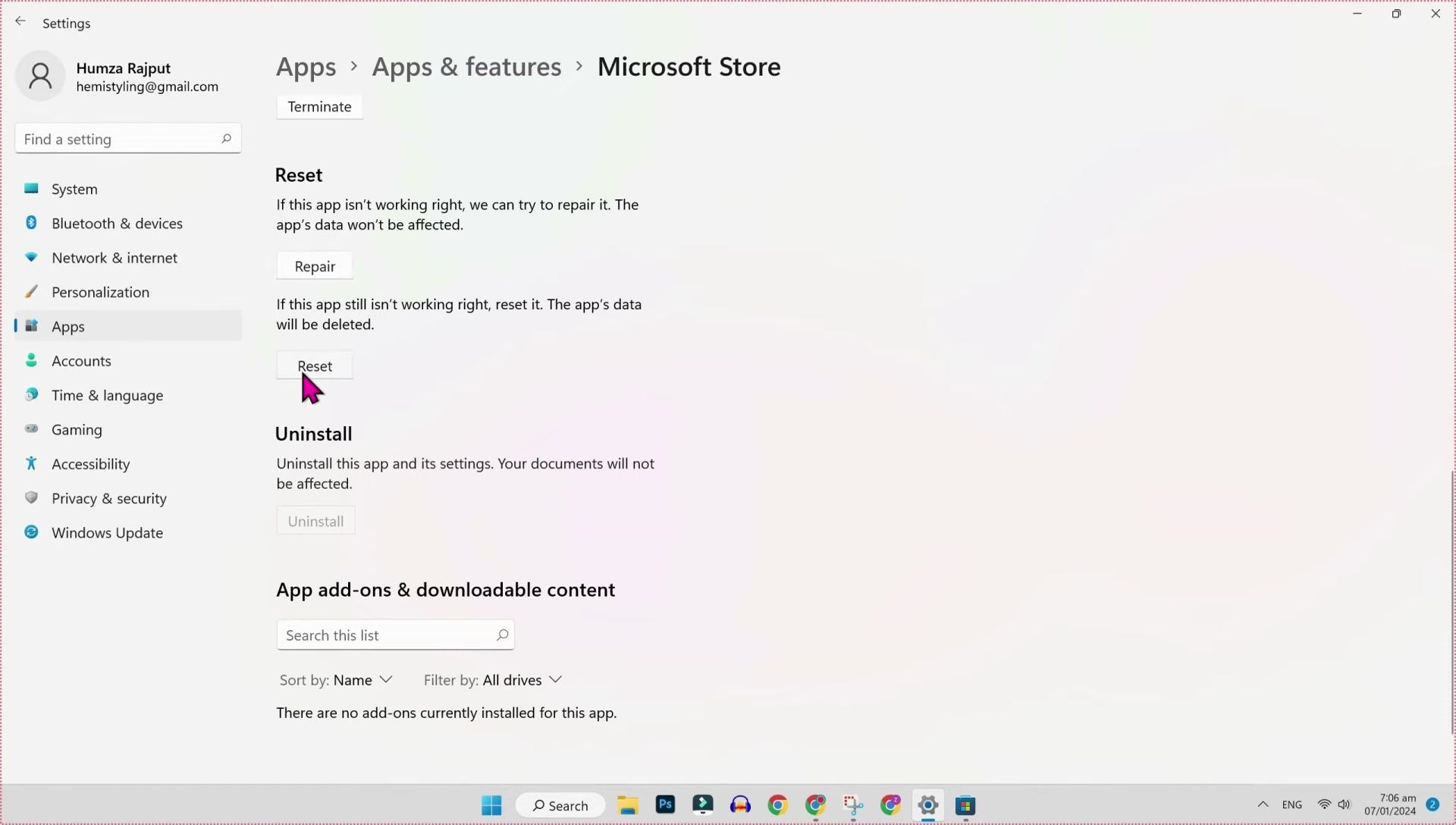Open the volume speaker tray icon
This screenshot has width=1456, height=825.
pyautogui.click(x=1345, y=805)
